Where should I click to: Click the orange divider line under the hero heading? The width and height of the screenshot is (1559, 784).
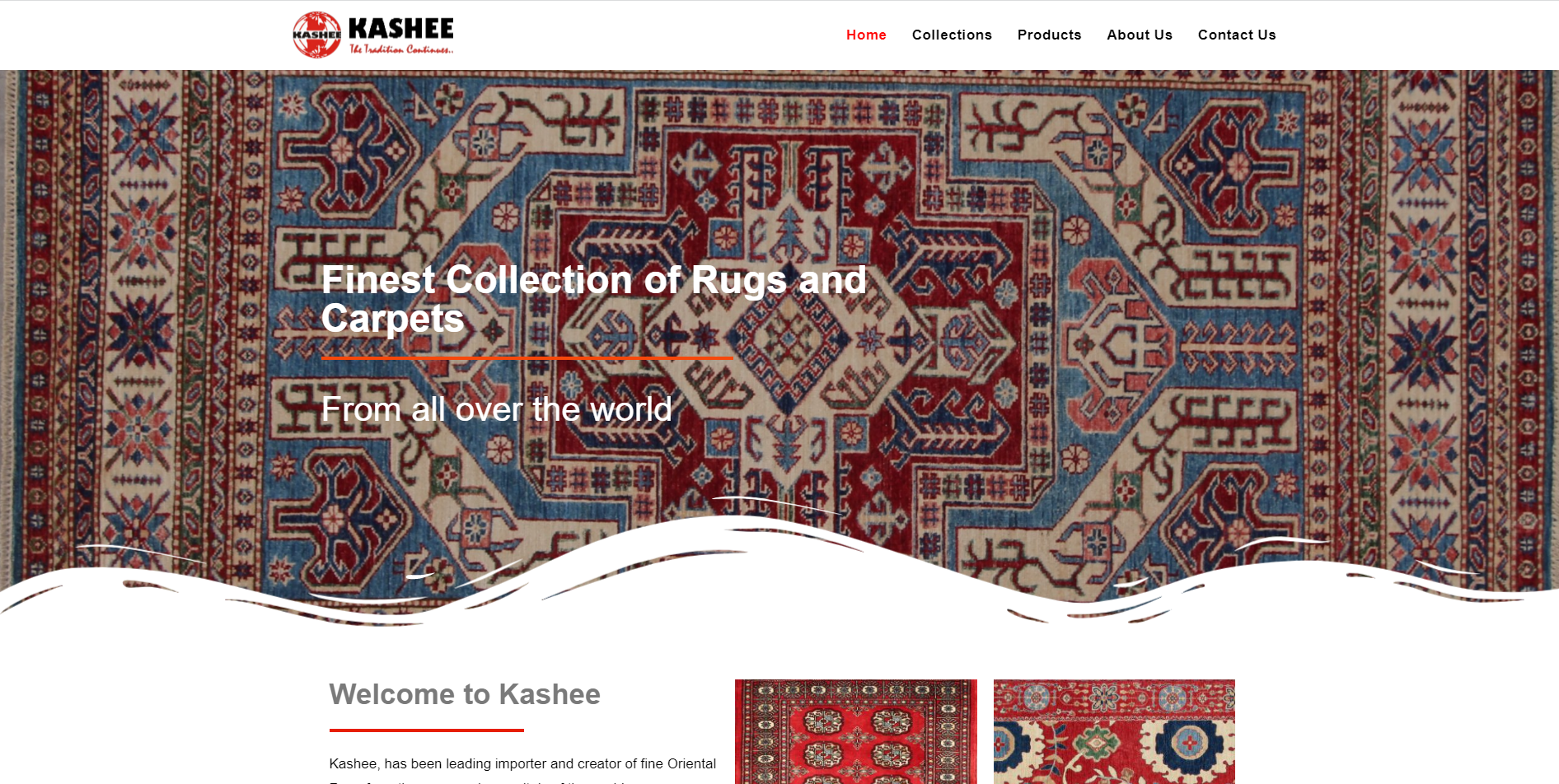tap(527, 358)
